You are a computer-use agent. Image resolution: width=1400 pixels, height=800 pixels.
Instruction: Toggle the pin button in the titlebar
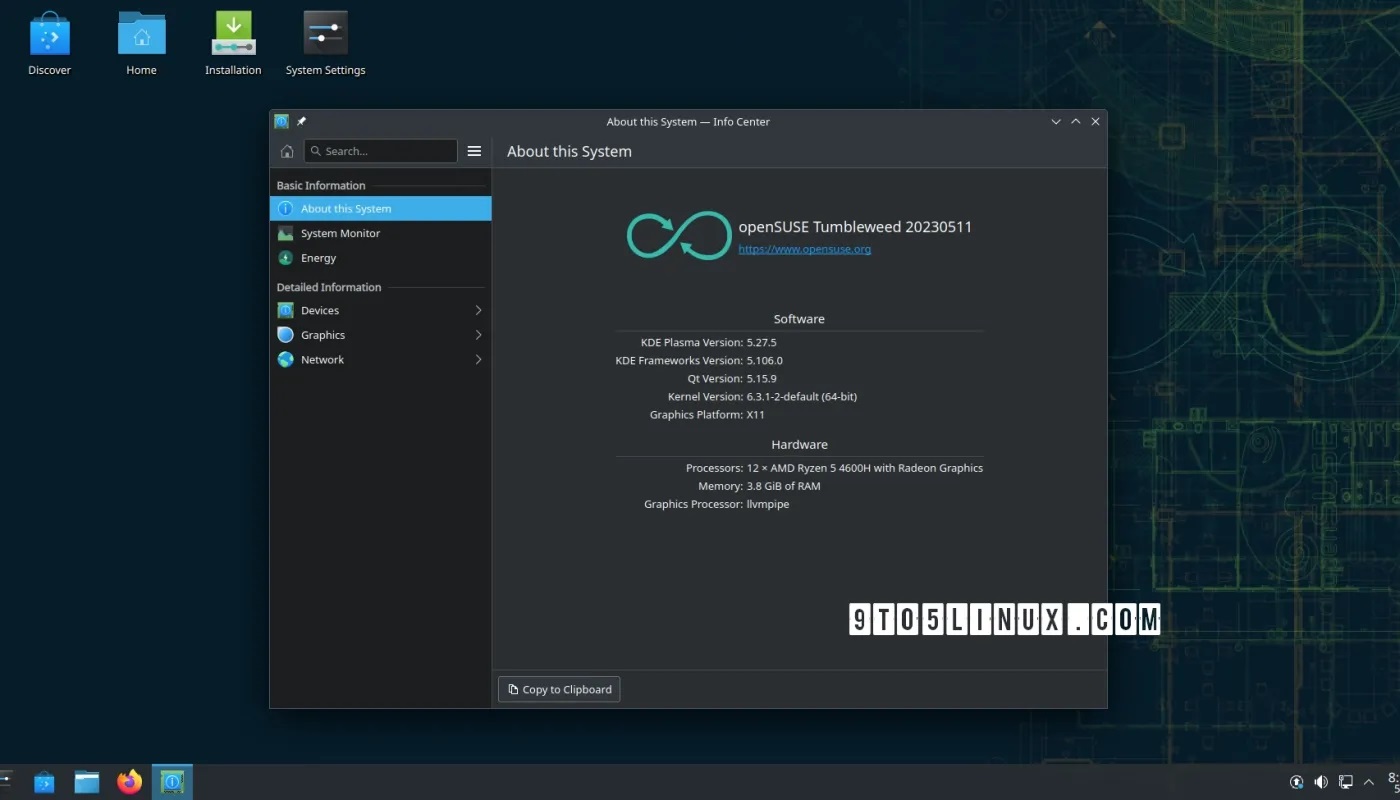pos(301,121)
